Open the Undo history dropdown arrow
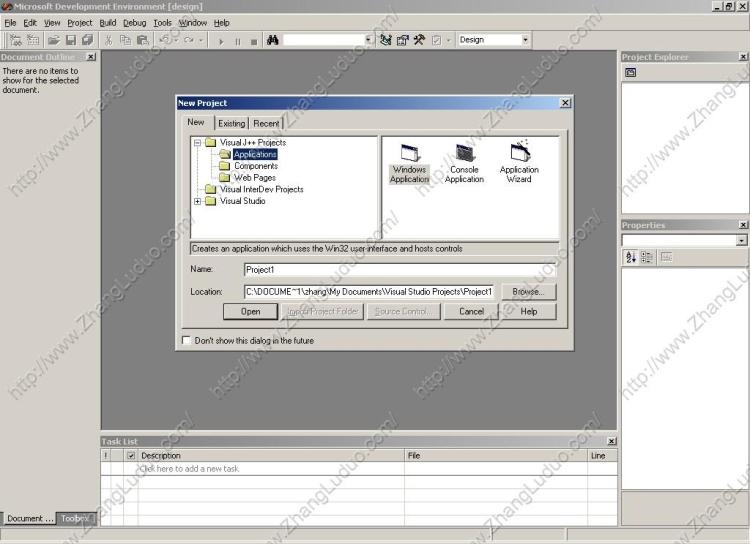This screenshot has width=750, height=544. click(176, 40)
